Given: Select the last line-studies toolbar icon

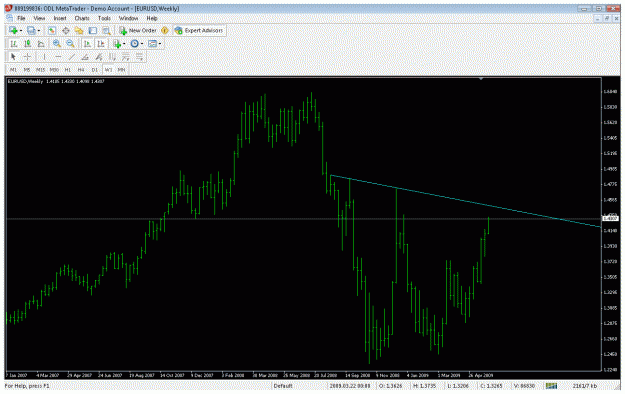Looking at the screenshot, I should coord(139,57).
